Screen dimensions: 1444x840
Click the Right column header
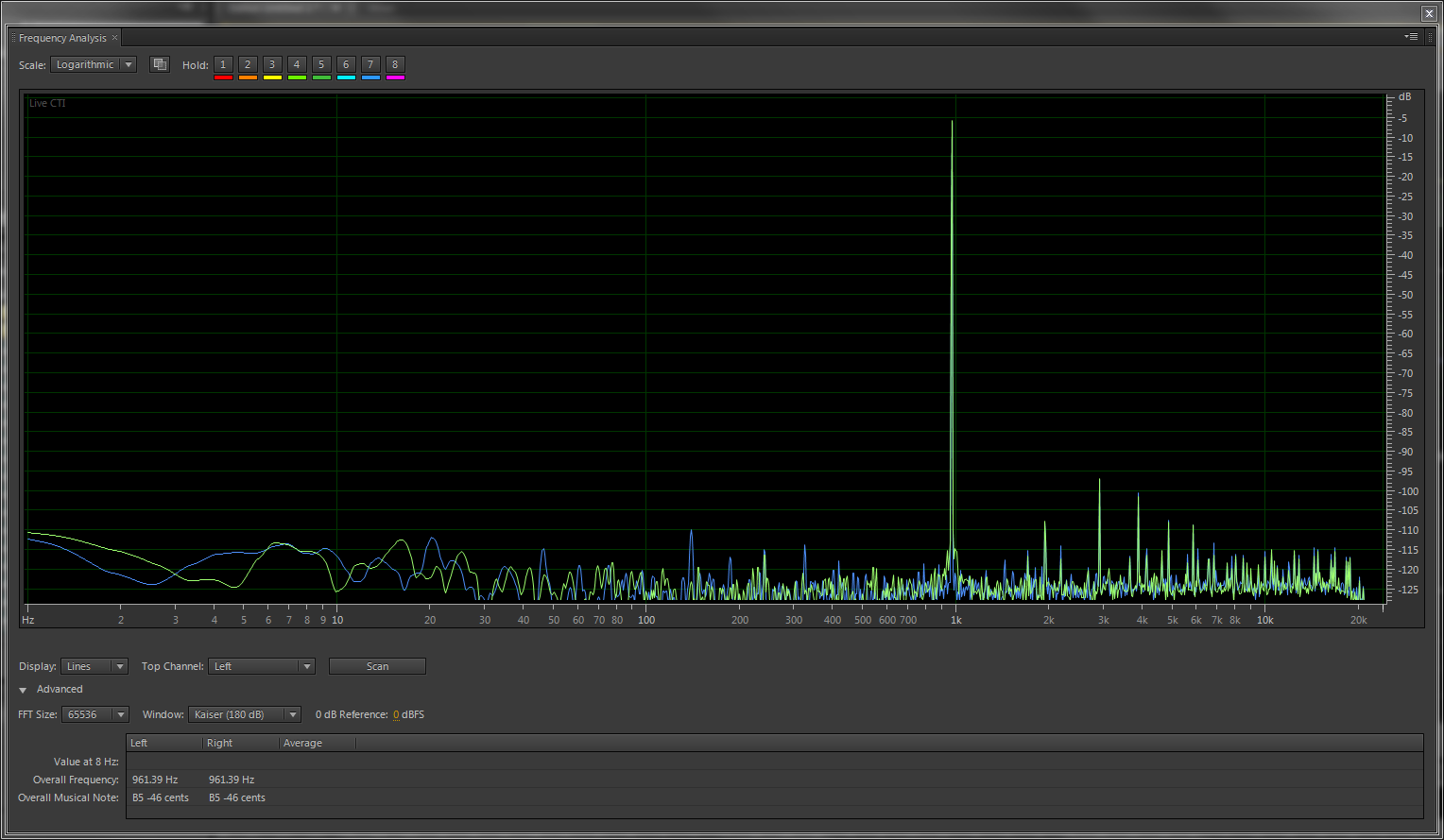click(242, 743)
